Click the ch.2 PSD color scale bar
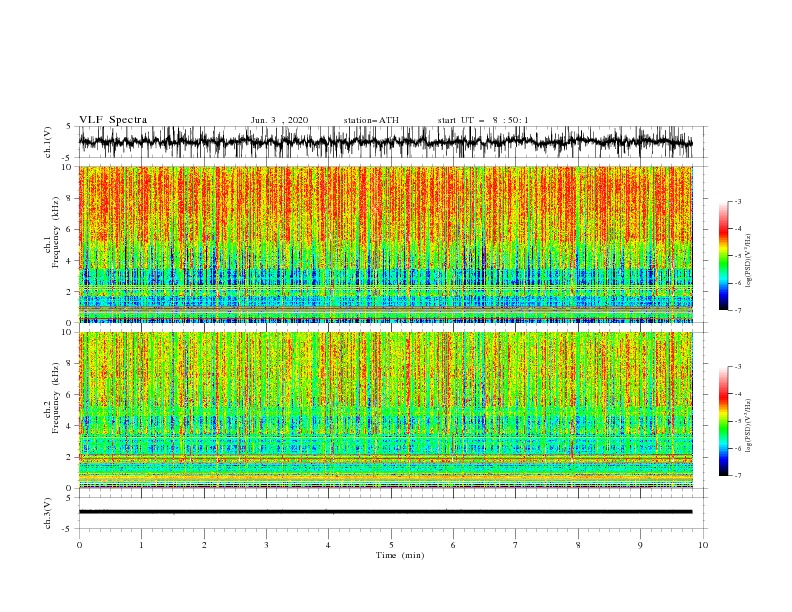 pyautogui.click(x=723, y=421)
